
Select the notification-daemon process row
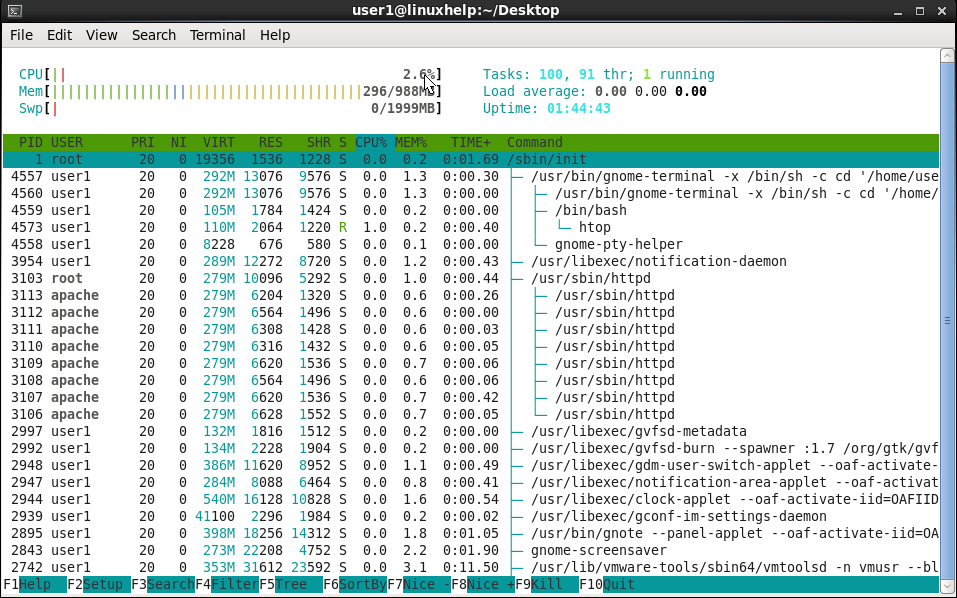tap(471, 262)
